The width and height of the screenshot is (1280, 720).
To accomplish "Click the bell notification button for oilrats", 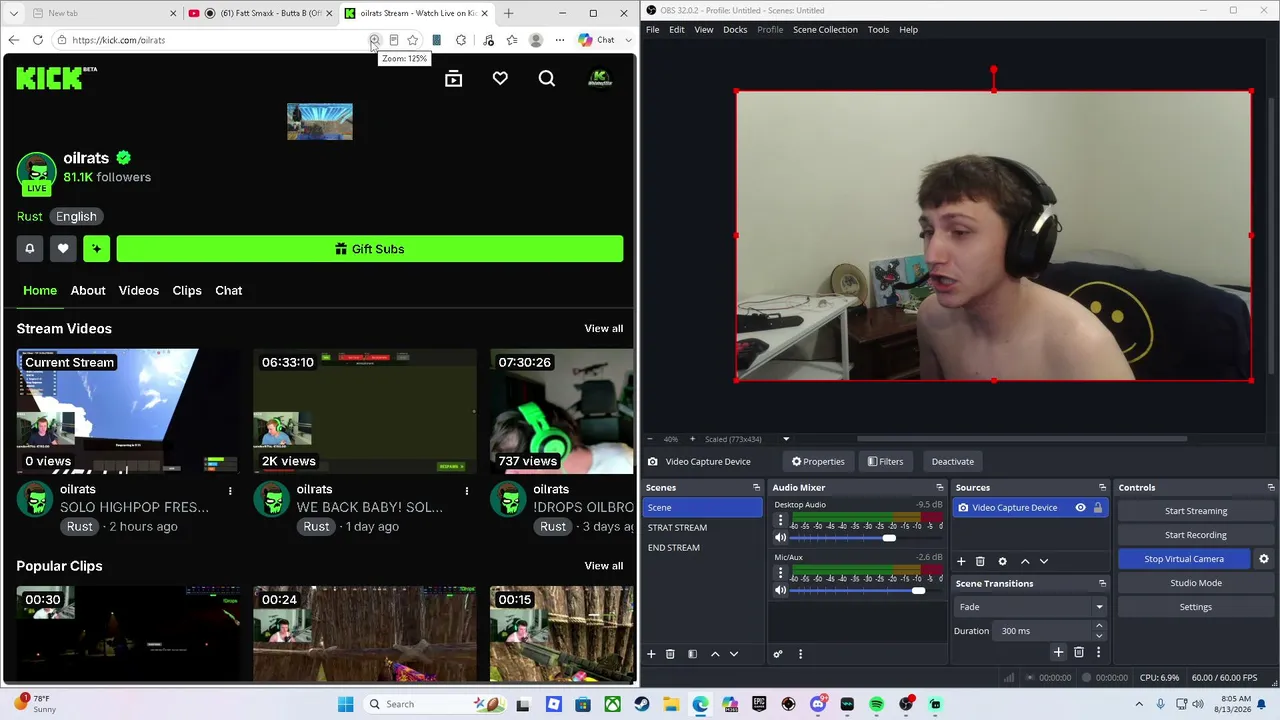I will (x=30, y=249).
